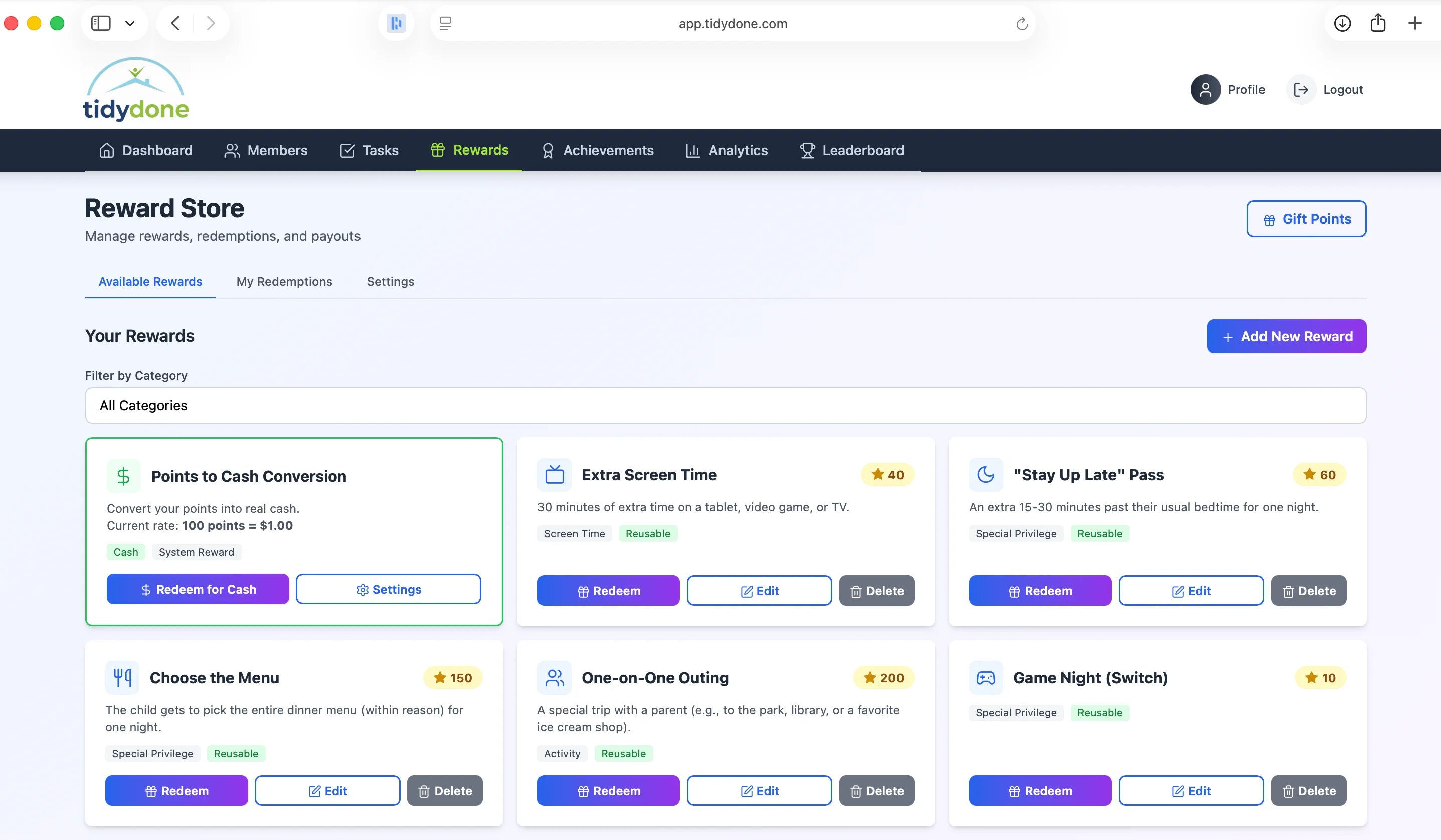The width and height of the screenshot is (1441, 840).
Task: Click the Reward Store heading
Action: coord(164,208)
